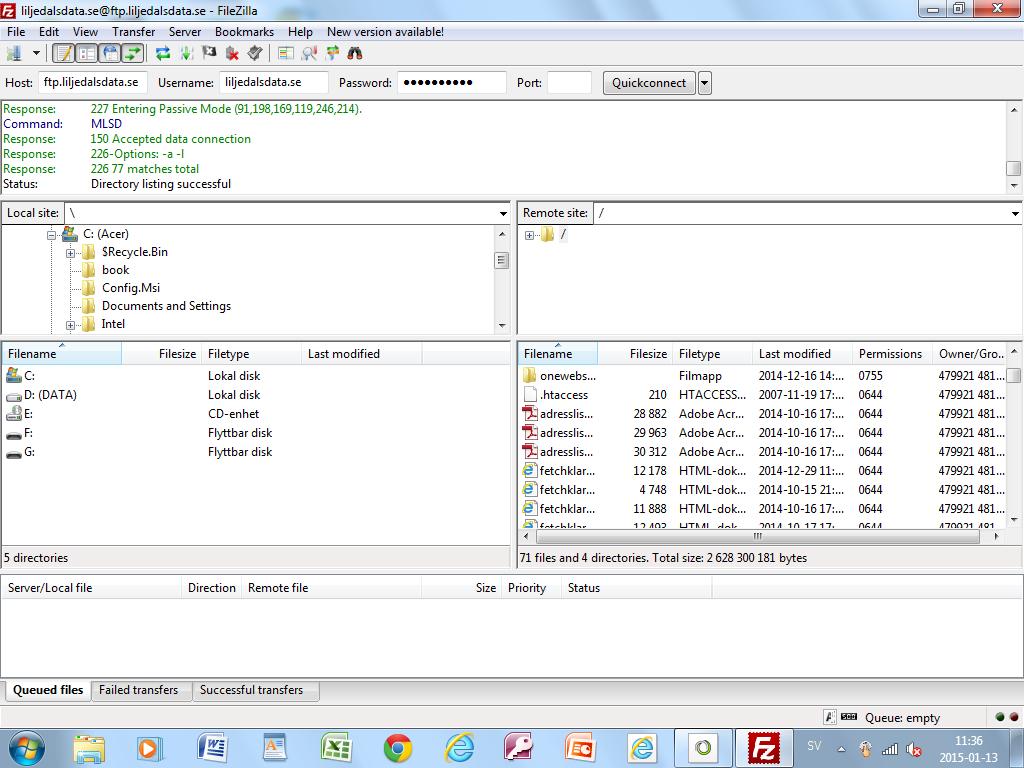Open the Local site path dropdown
Viewport: 1024px width, 768px height.
[503, 214]
